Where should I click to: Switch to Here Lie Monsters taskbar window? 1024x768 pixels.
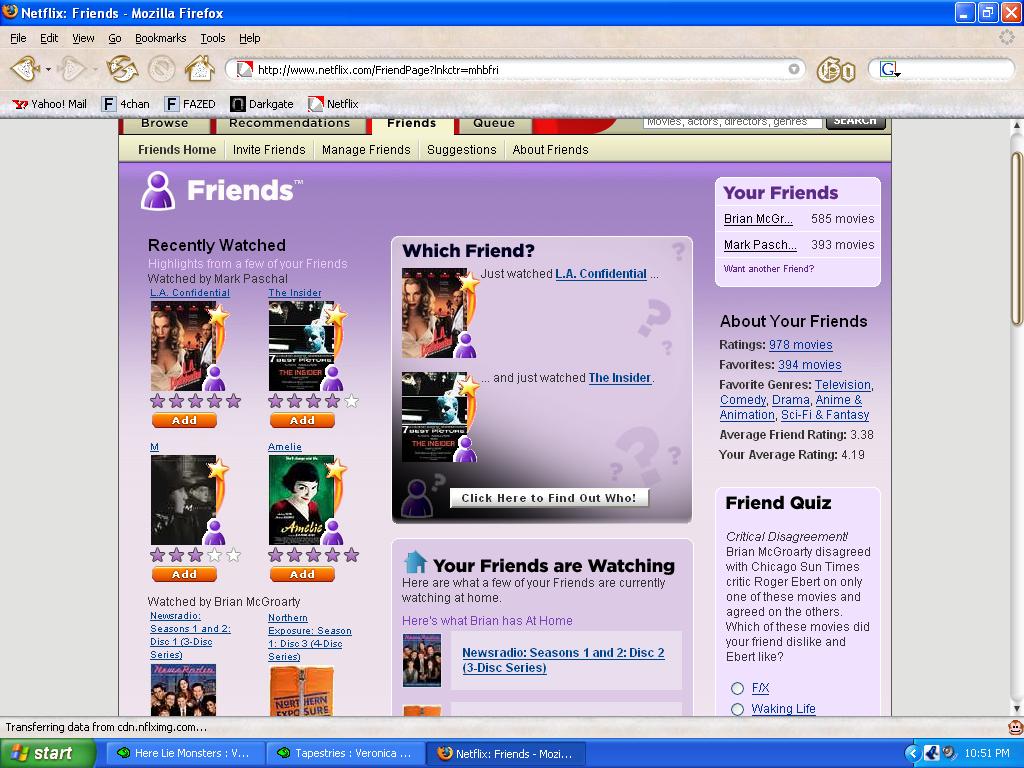[x=184, y=753]
